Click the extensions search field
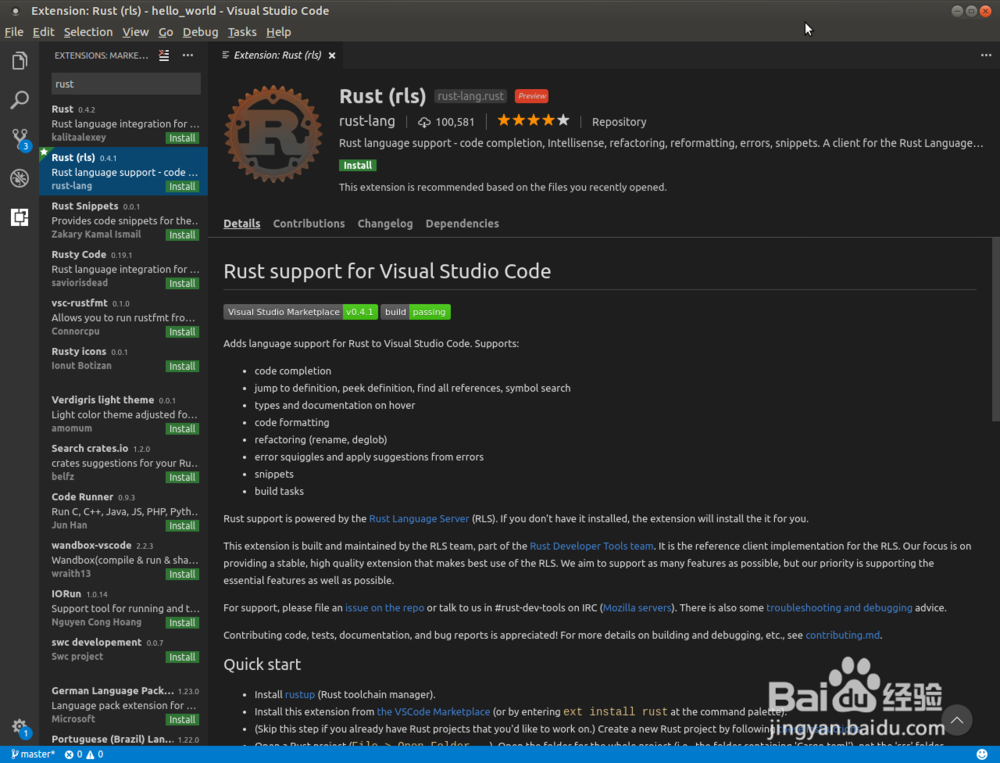 (126, 84)
